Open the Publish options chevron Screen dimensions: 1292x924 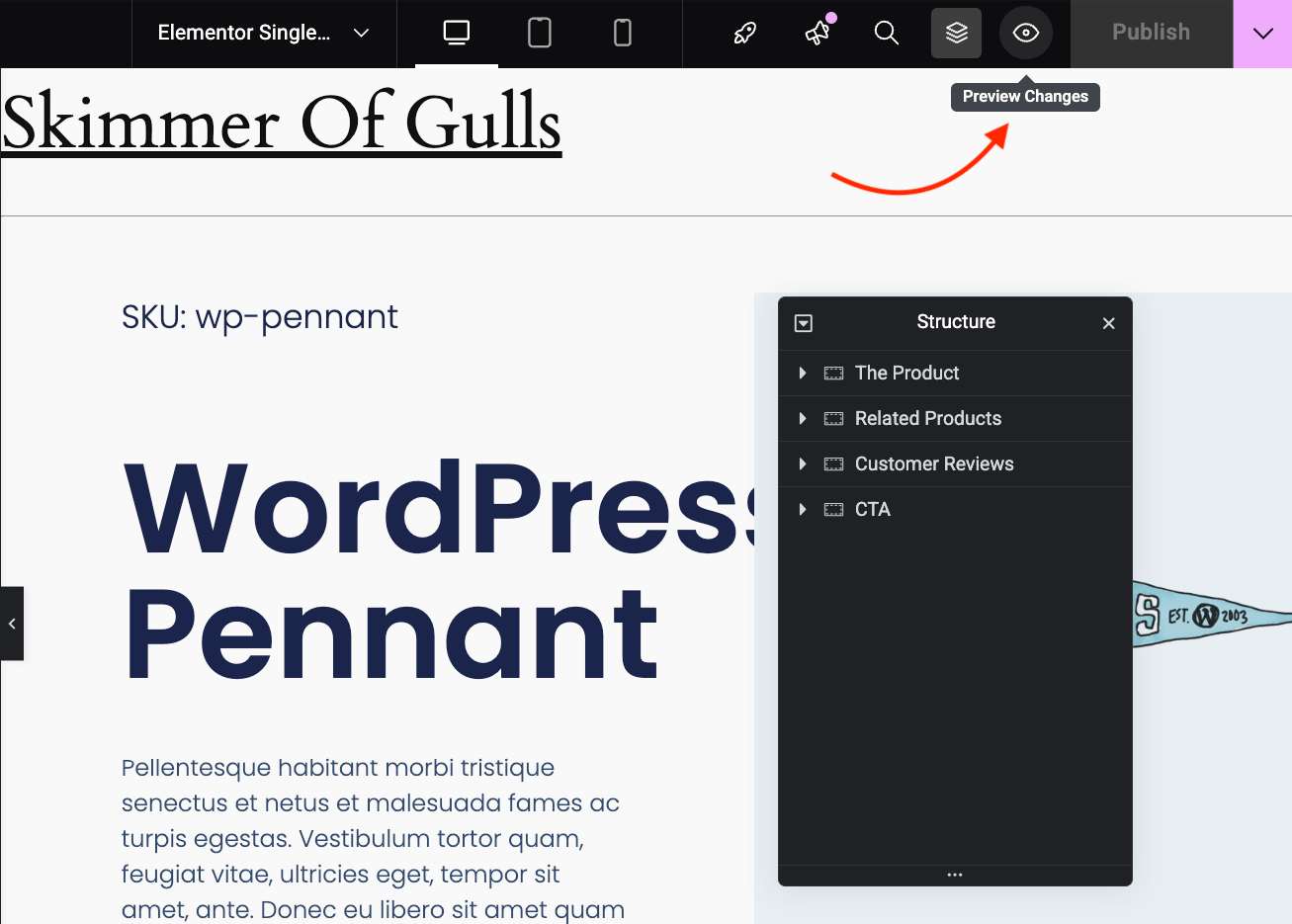(x=1262, y=33)
